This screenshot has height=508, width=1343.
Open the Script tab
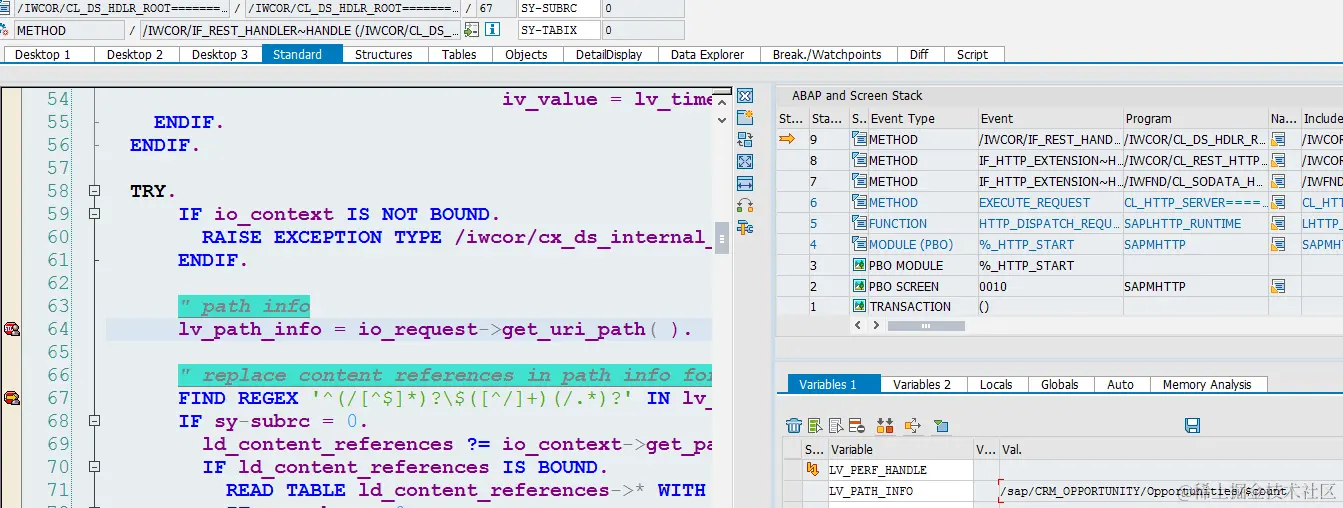972,54
